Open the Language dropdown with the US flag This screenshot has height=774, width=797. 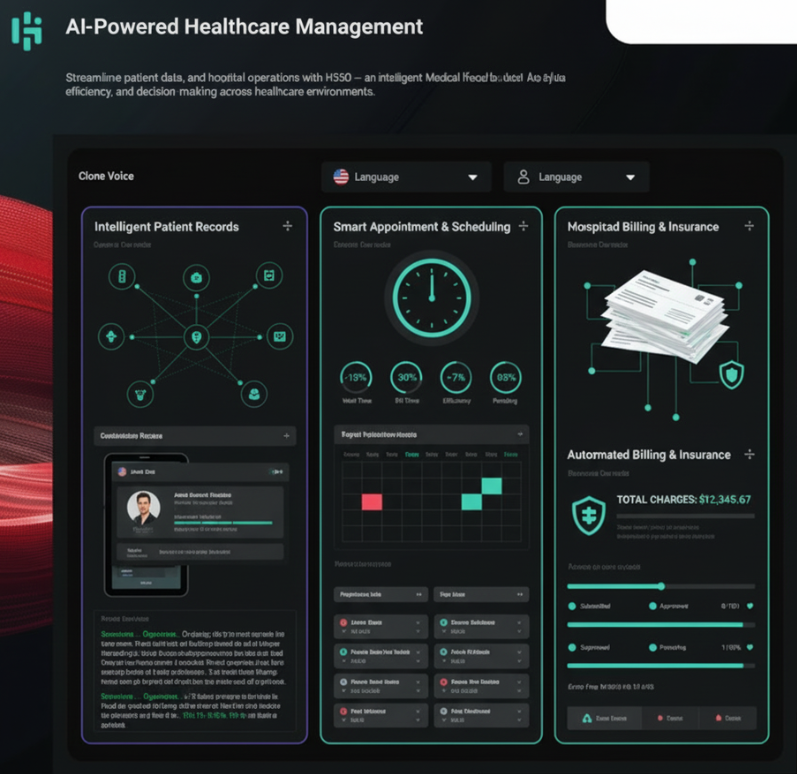406,177
